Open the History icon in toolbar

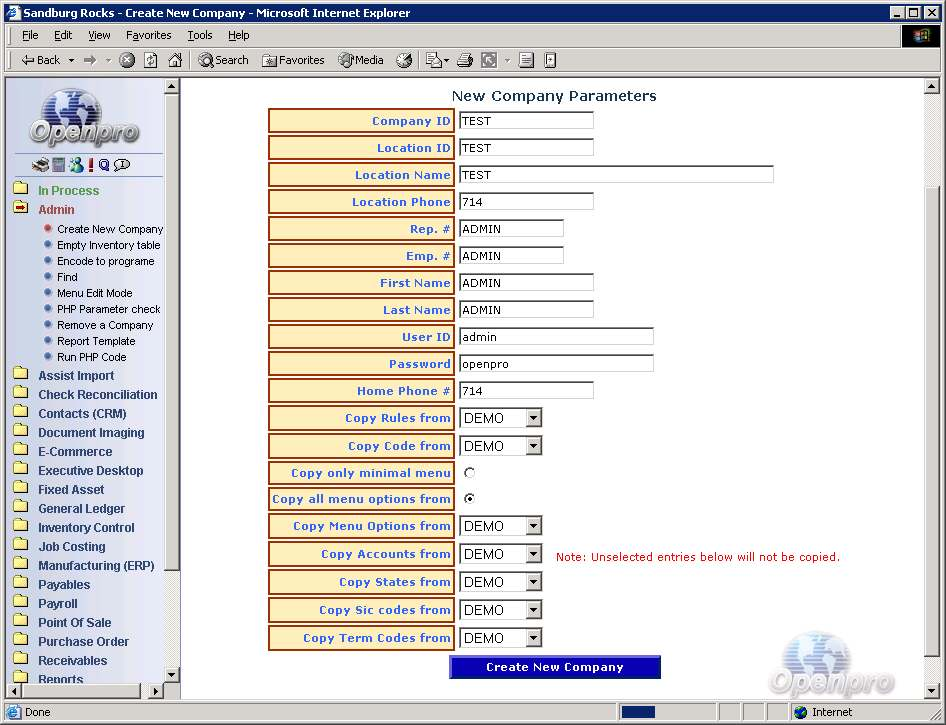tap(404, 60)
